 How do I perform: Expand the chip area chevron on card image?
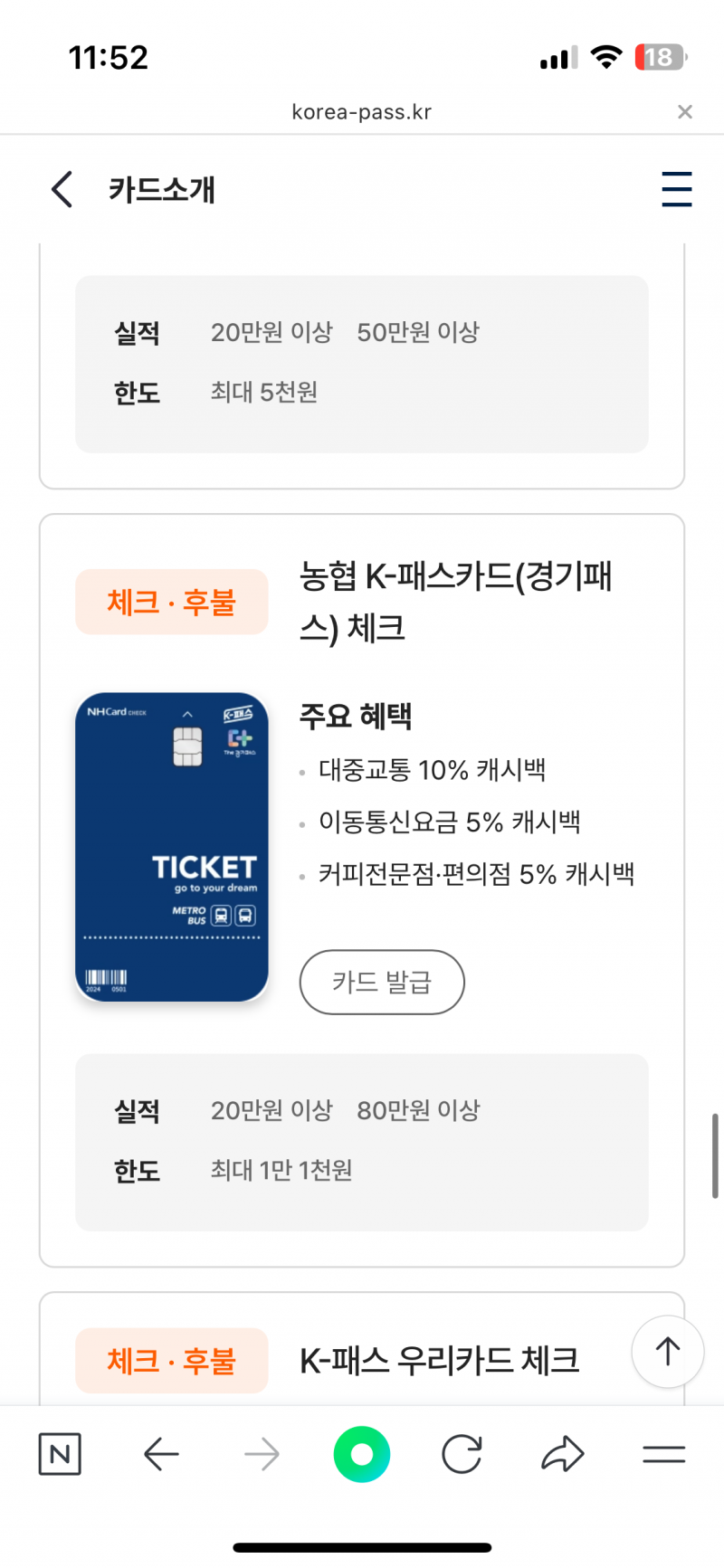(x=187, y=715)
